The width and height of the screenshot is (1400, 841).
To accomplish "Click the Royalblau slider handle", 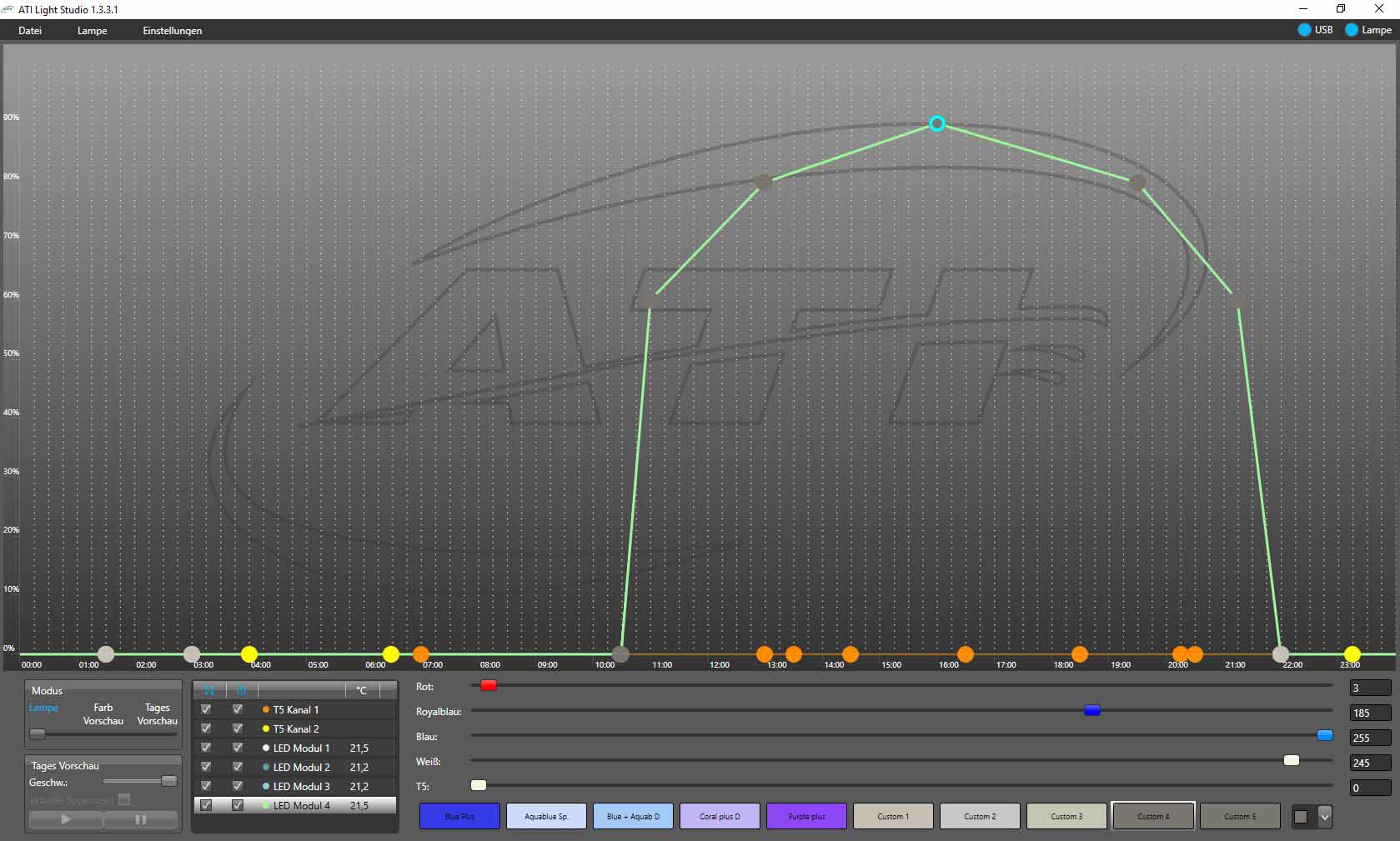I will 1091,711.
